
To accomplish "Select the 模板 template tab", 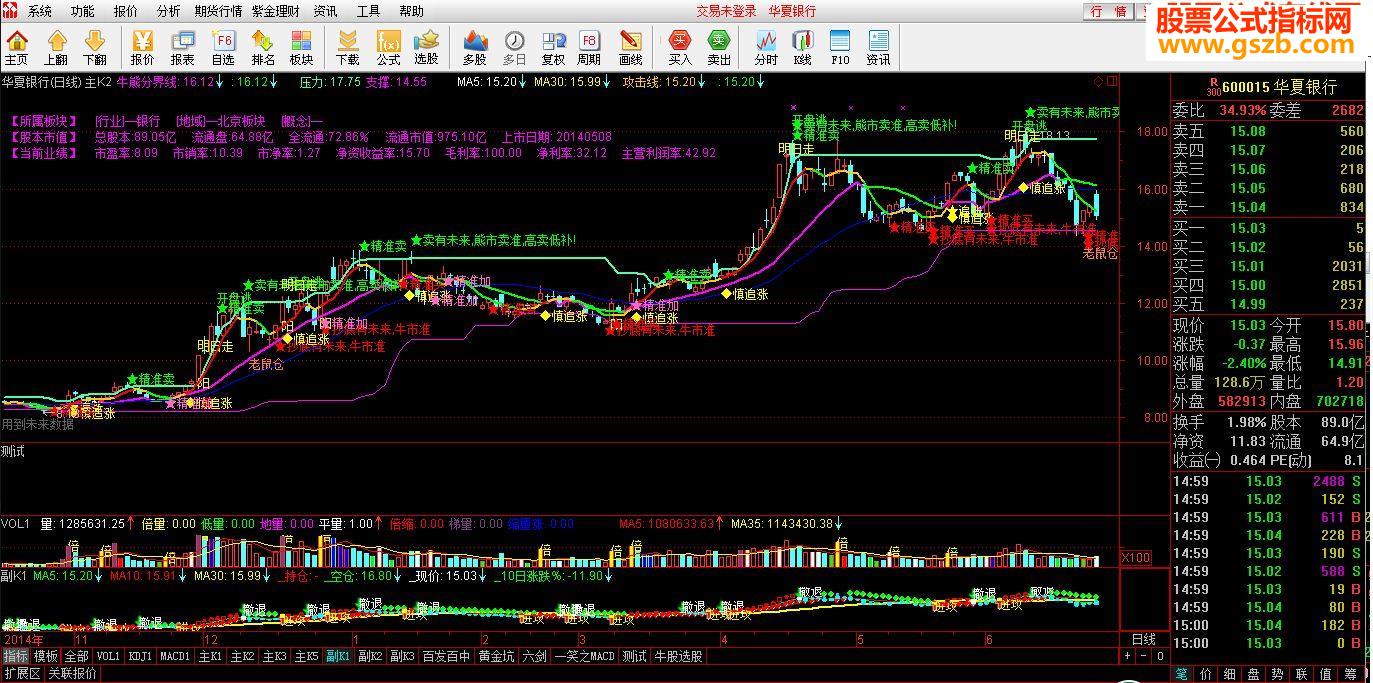I will click(46, 657).
